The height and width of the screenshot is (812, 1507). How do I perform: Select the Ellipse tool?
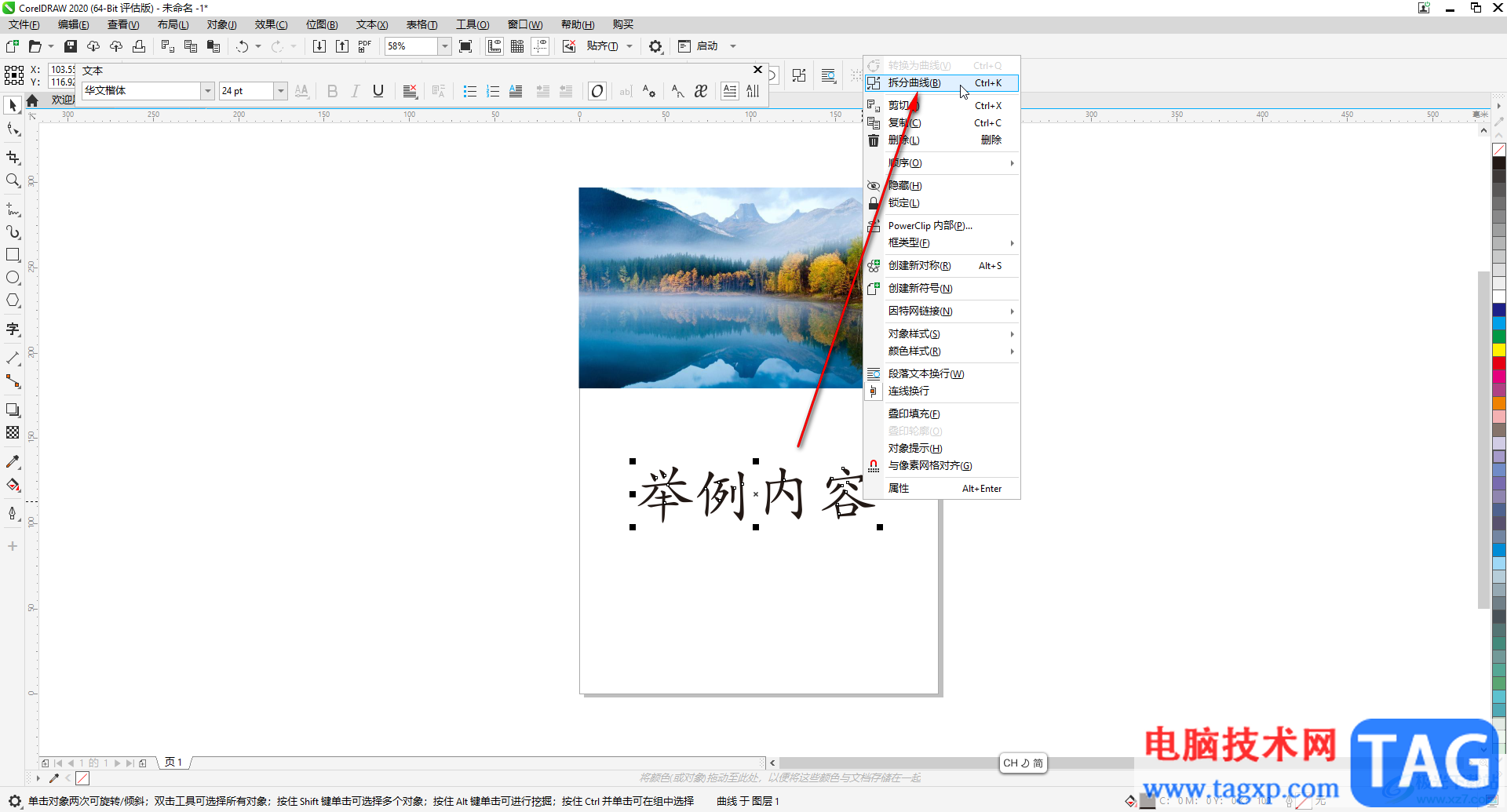[13, 278]
